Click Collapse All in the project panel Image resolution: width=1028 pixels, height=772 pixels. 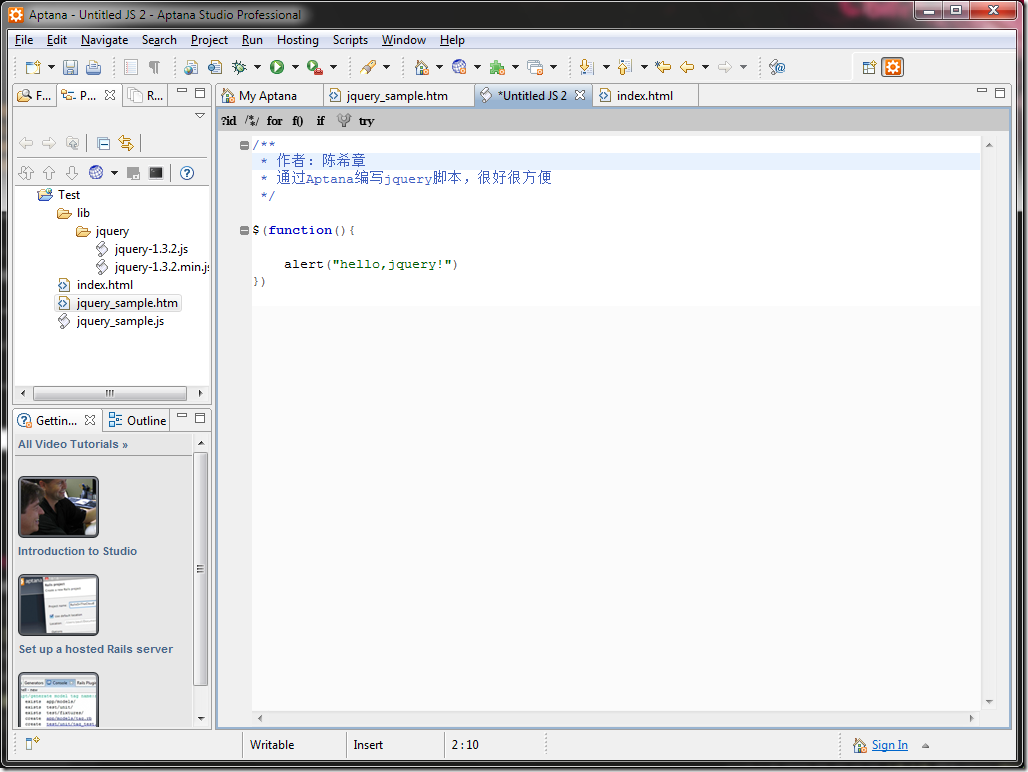[103, 143]
